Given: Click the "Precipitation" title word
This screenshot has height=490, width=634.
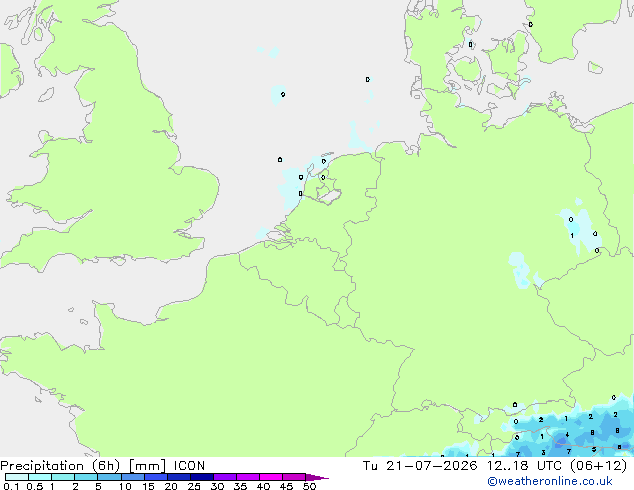Looking at the screenshot, I should pyautogui.click(x=42, y=466).
